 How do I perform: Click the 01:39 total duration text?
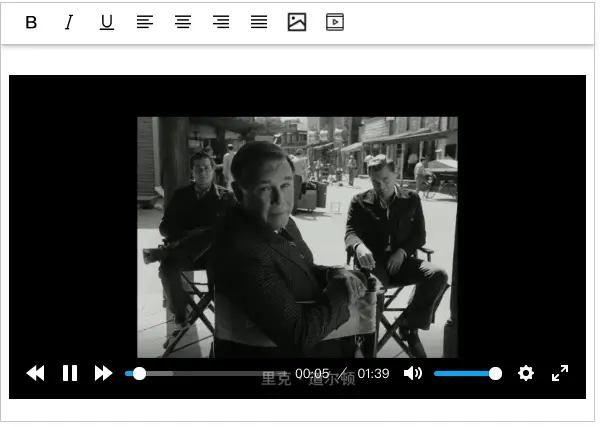click(373, 373)
